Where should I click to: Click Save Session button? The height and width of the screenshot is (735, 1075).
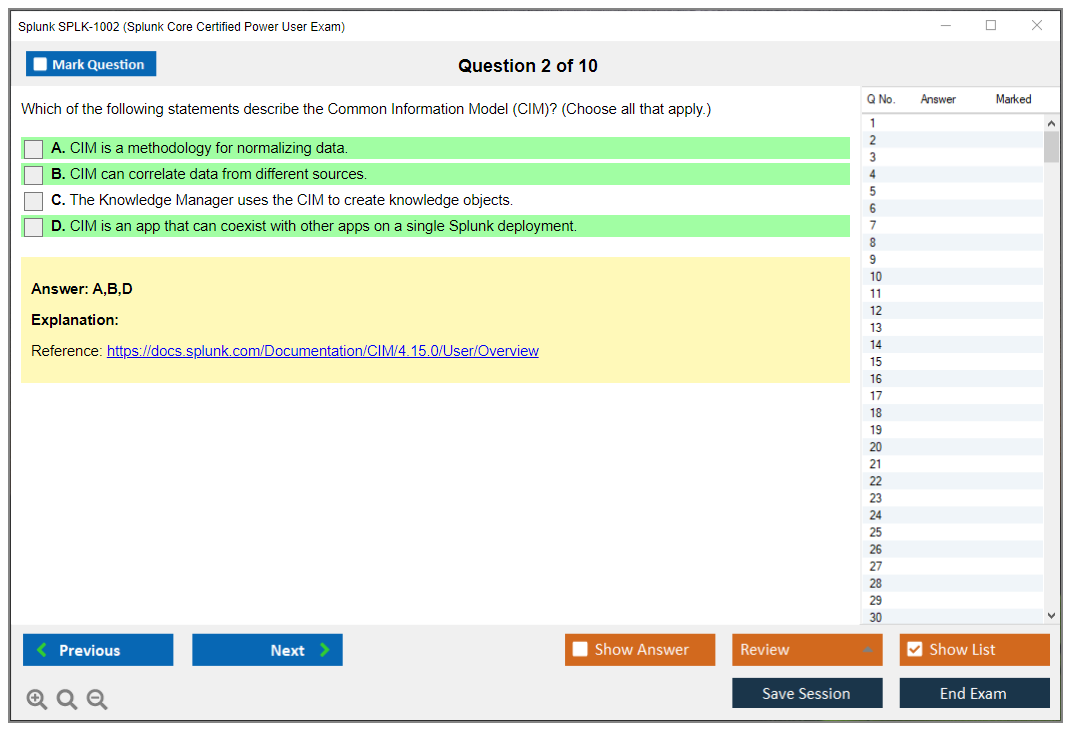(x=807, y=693)
